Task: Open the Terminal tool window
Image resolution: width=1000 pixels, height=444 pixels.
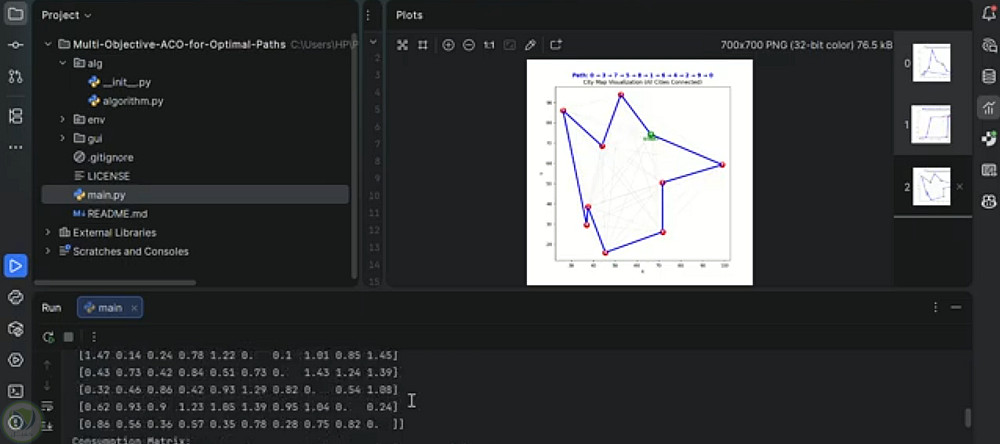Action: pyautogui.click(x=15, y=391)
